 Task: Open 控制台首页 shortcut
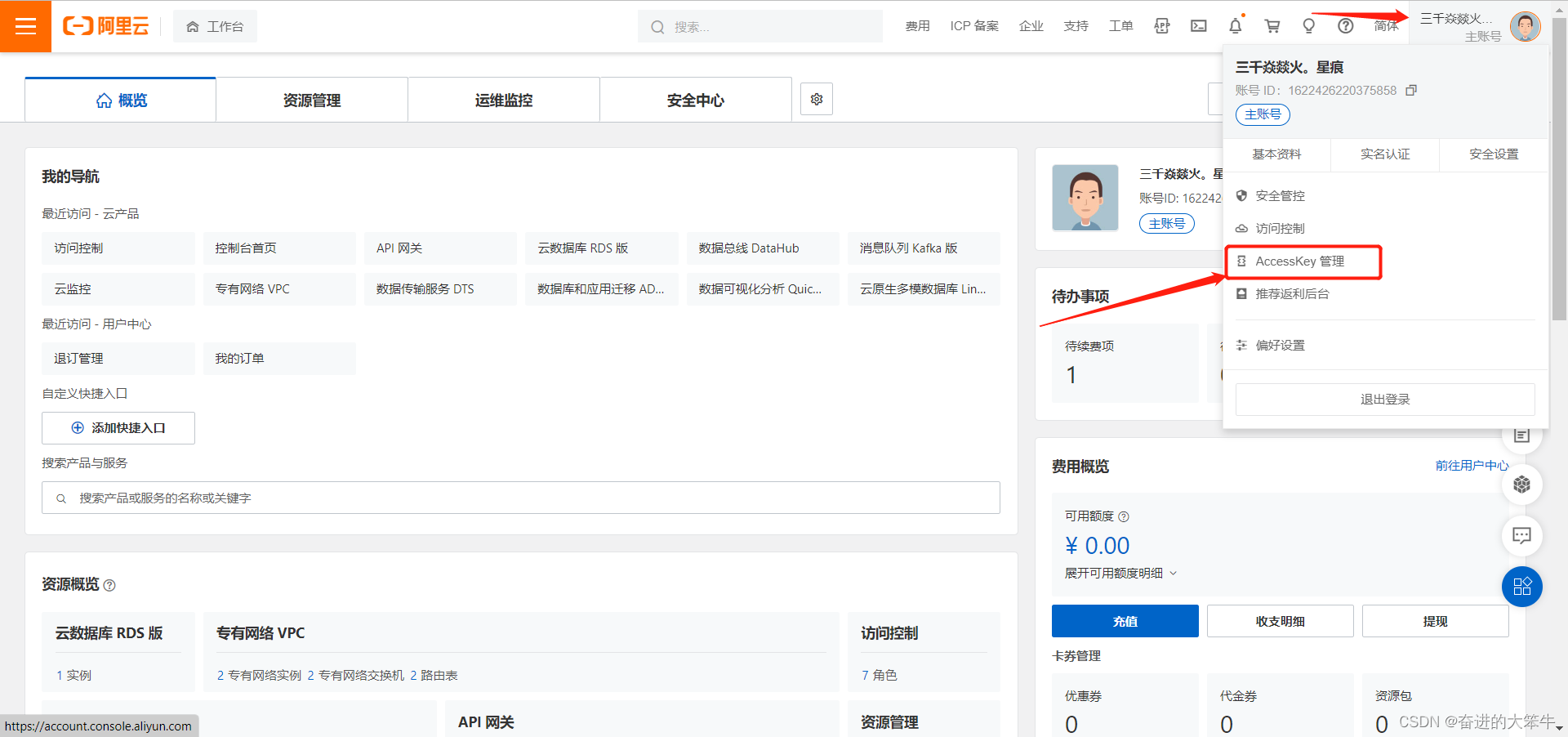pos(279,248)
